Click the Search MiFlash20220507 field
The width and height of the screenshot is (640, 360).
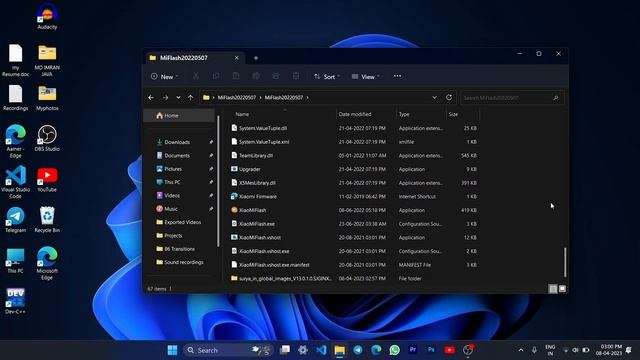[512, 98]
